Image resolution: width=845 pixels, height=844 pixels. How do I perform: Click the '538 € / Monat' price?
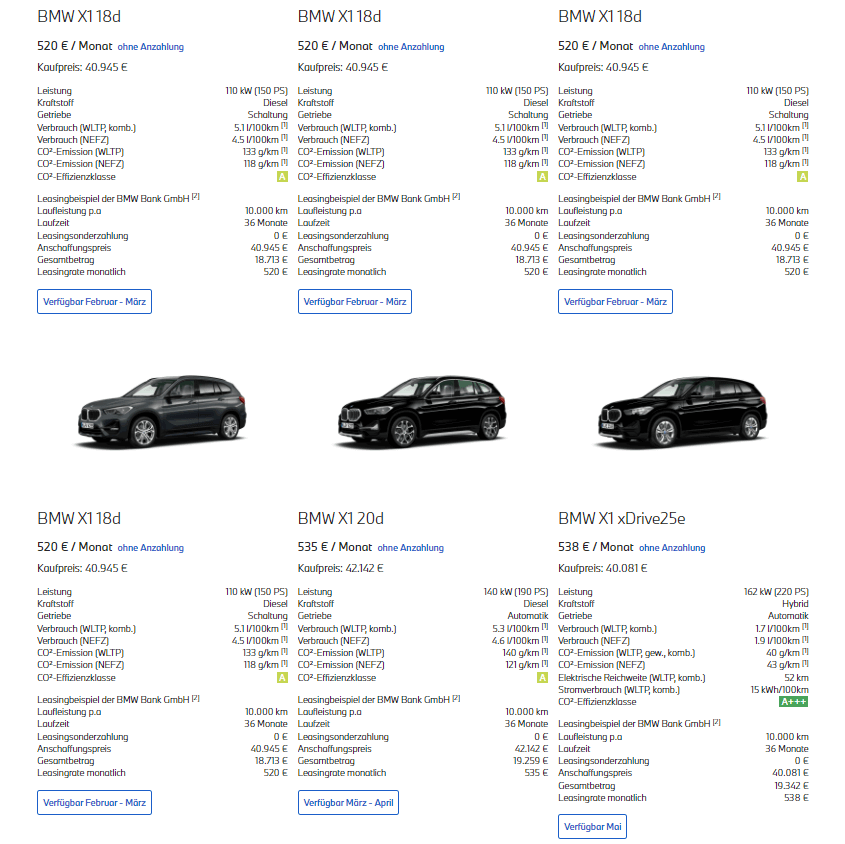point(595,547)
